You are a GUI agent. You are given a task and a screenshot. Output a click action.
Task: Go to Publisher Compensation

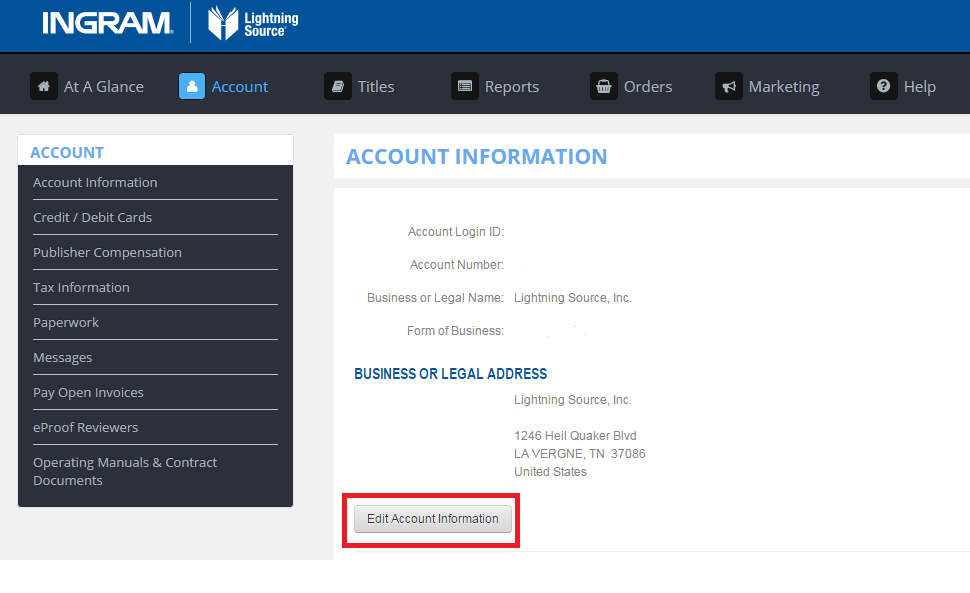point(107,253)
